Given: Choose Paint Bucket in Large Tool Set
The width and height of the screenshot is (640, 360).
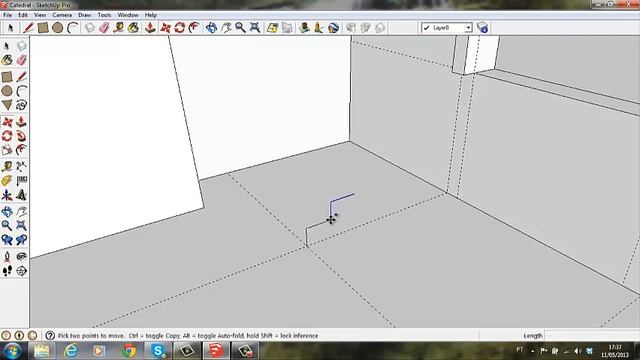Looking at the screenshot, I should click(x=7, y=60).
